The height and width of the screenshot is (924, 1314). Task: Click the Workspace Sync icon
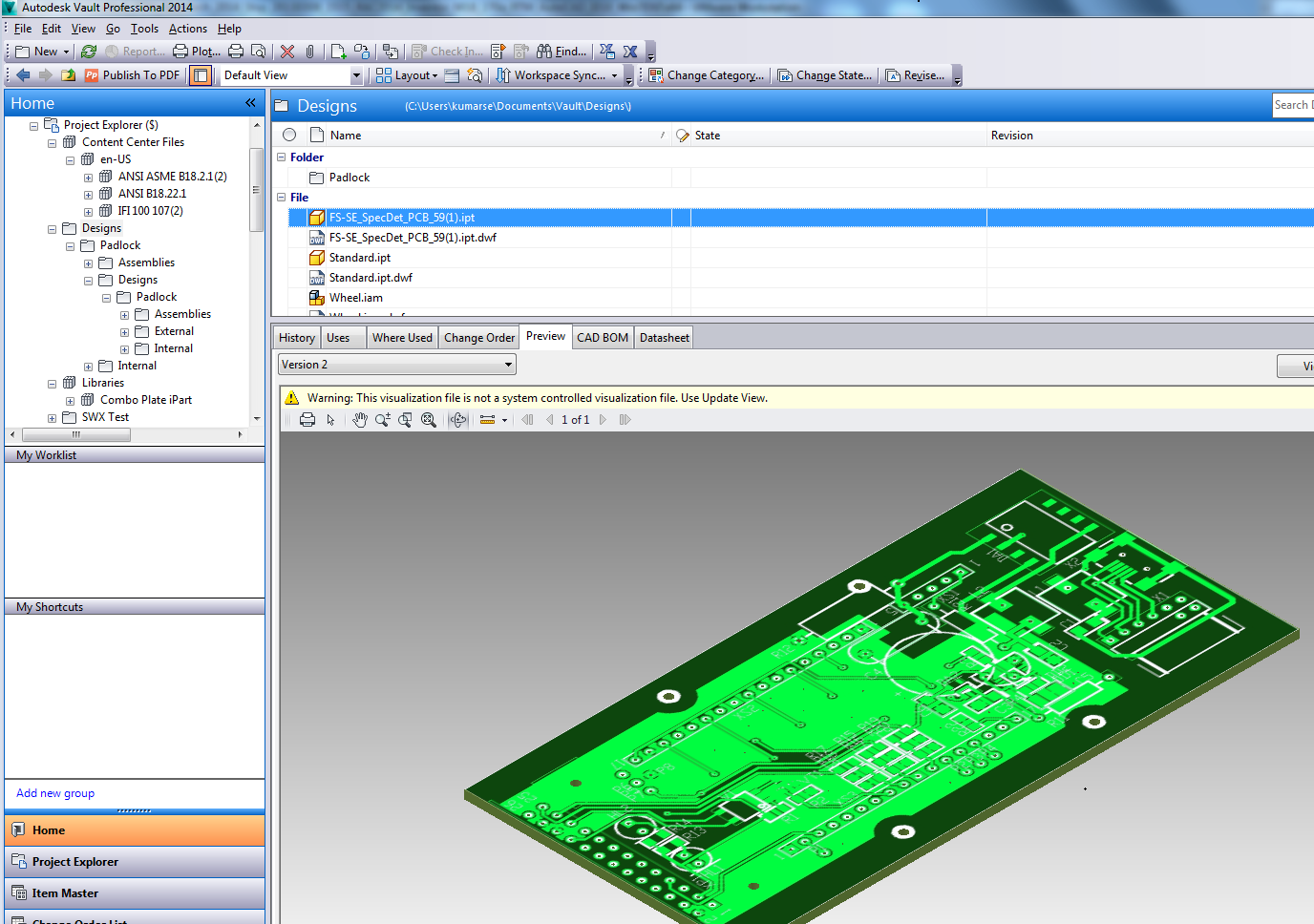pyautogui.click(x=503, y=74)
